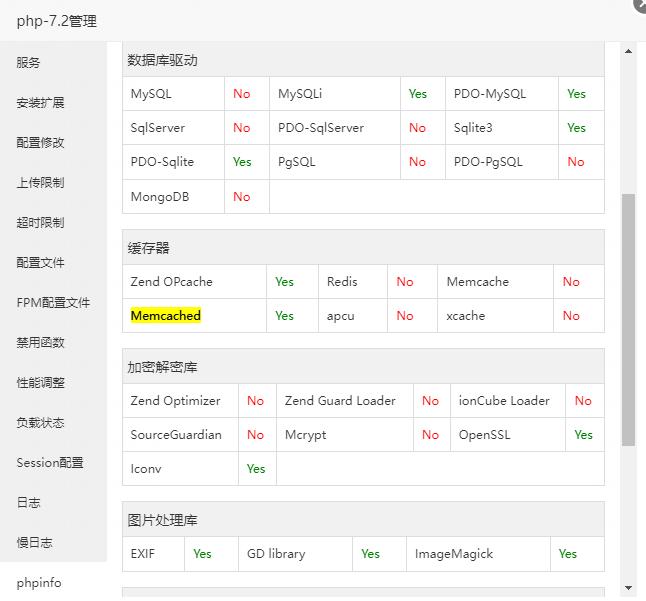This screenshot has height=601, width=646.
Task: Switch to FPM配置文件
Action: pos(53,303)
